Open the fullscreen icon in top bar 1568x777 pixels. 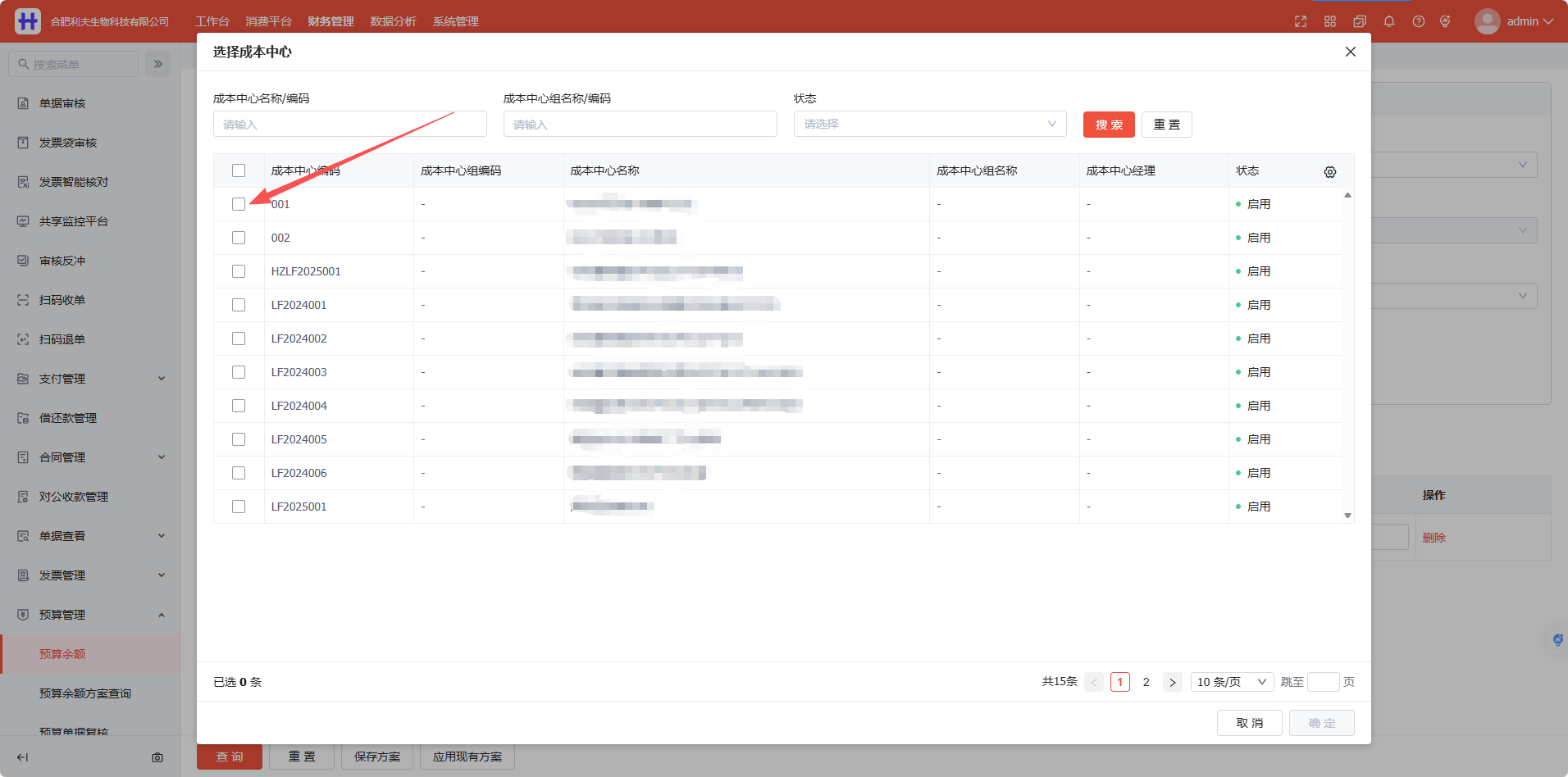tap(1301, 21)
